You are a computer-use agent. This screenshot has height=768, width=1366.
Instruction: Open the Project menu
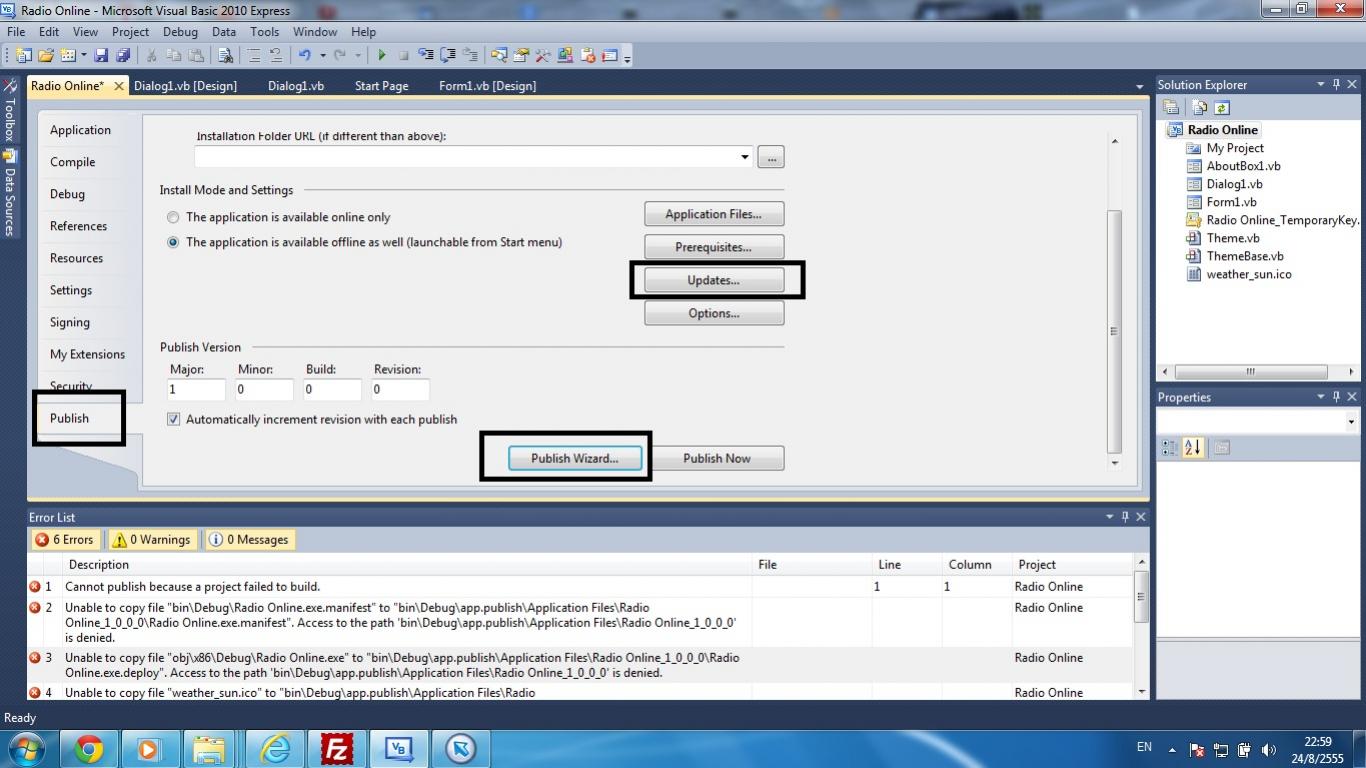tap(130, 32)
